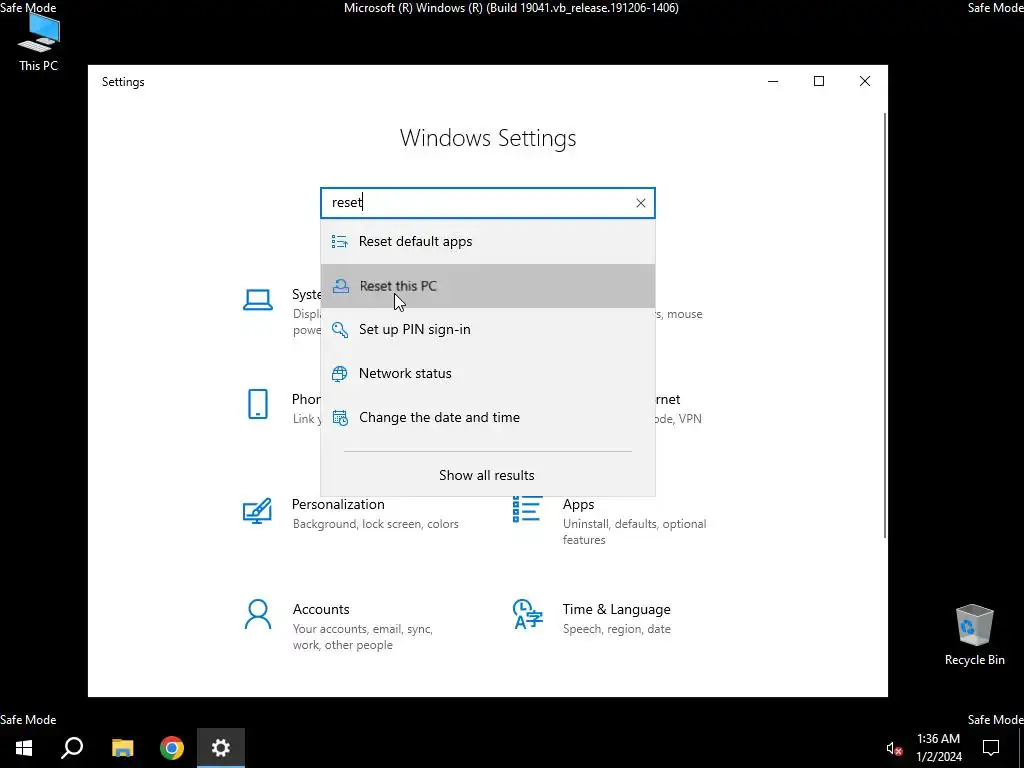Screen dimensions: 1024x768
Task: Open the System settings laptop icon
Action: point(258,300)
